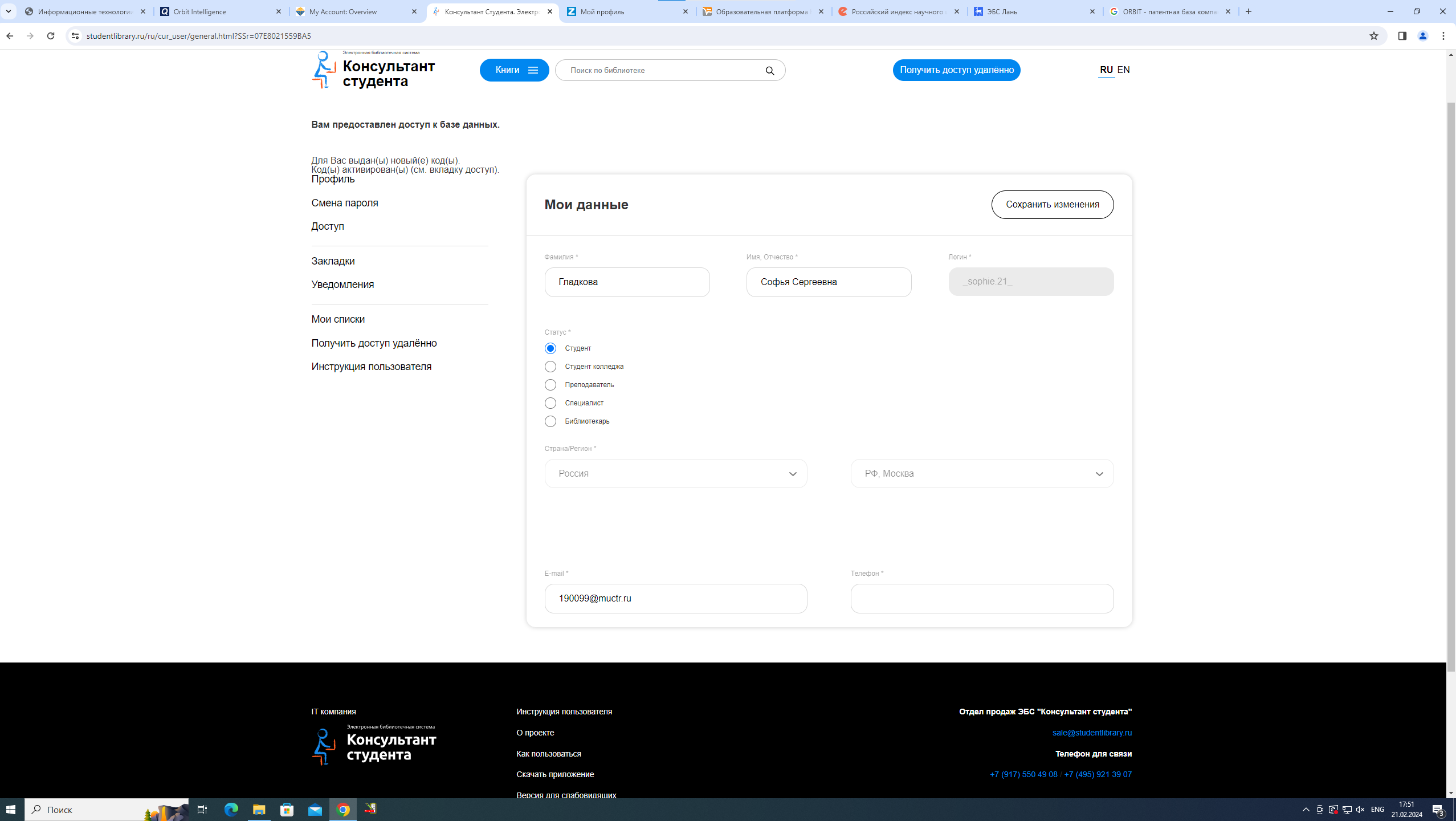1456x821 pixels.
Task: Open a new browser tab
Action: pos(1249,11)
